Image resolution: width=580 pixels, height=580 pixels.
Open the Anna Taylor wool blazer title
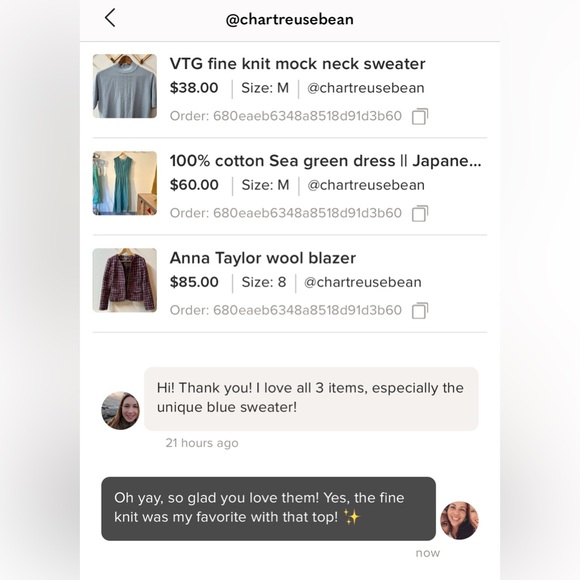263,258
